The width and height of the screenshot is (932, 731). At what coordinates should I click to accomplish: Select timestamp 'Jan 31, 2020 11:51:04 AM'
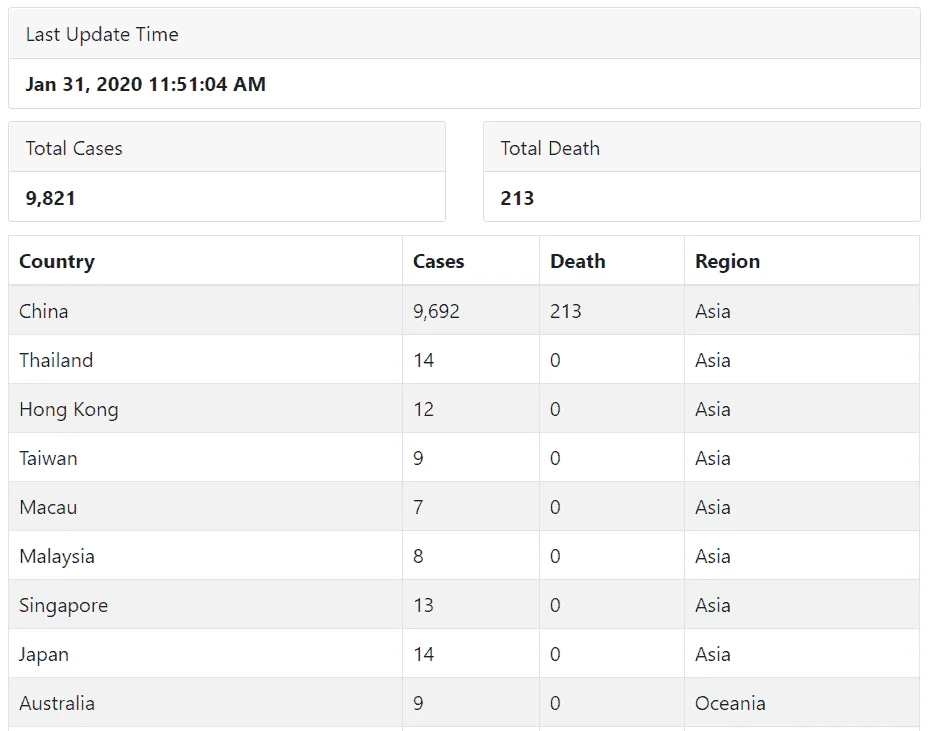coord(146,84)
